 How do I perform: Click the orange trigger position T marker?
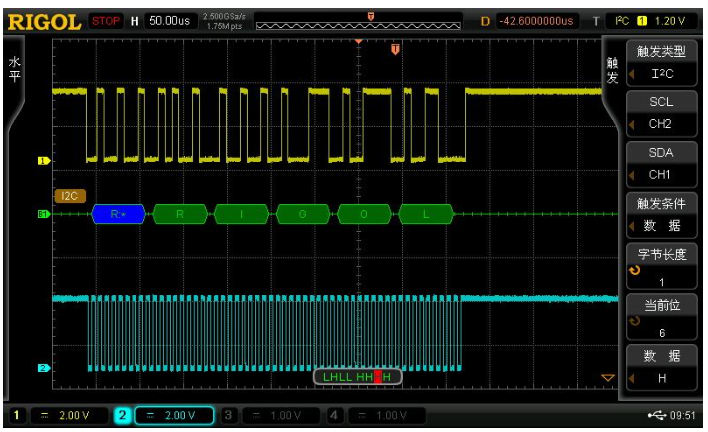point(395,49)
